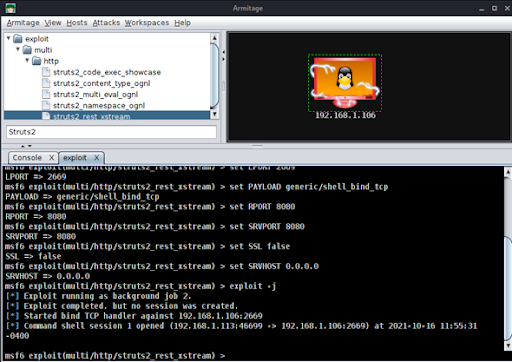Console output scrollbar up arrow
512x362 pixels.
[x=508, y=172]
